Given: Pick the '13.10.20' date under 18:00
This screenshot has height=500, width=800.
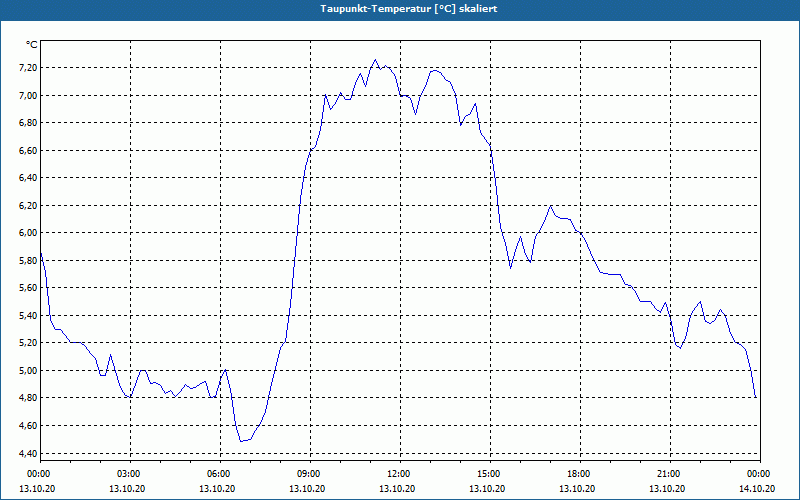Looking at the screenshot, I should [577, 488].
